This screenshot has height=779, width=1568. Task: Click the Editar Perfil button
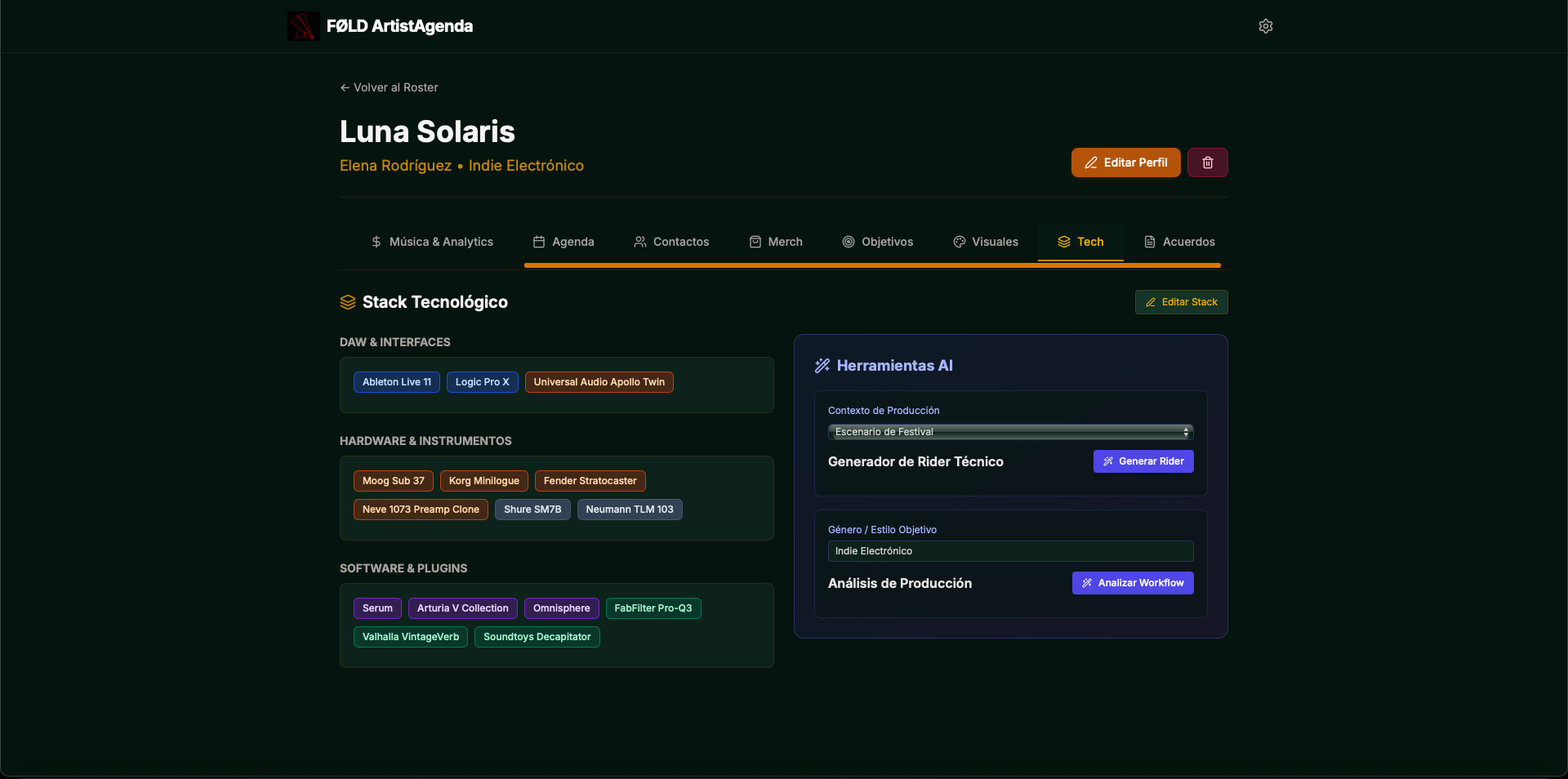click(x=1126, y=162)
